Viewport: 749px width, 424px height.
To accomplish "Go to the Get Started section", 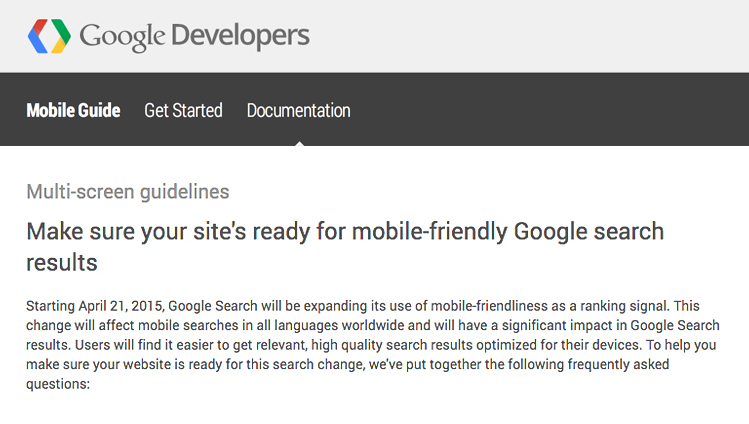I will (183, 110).
